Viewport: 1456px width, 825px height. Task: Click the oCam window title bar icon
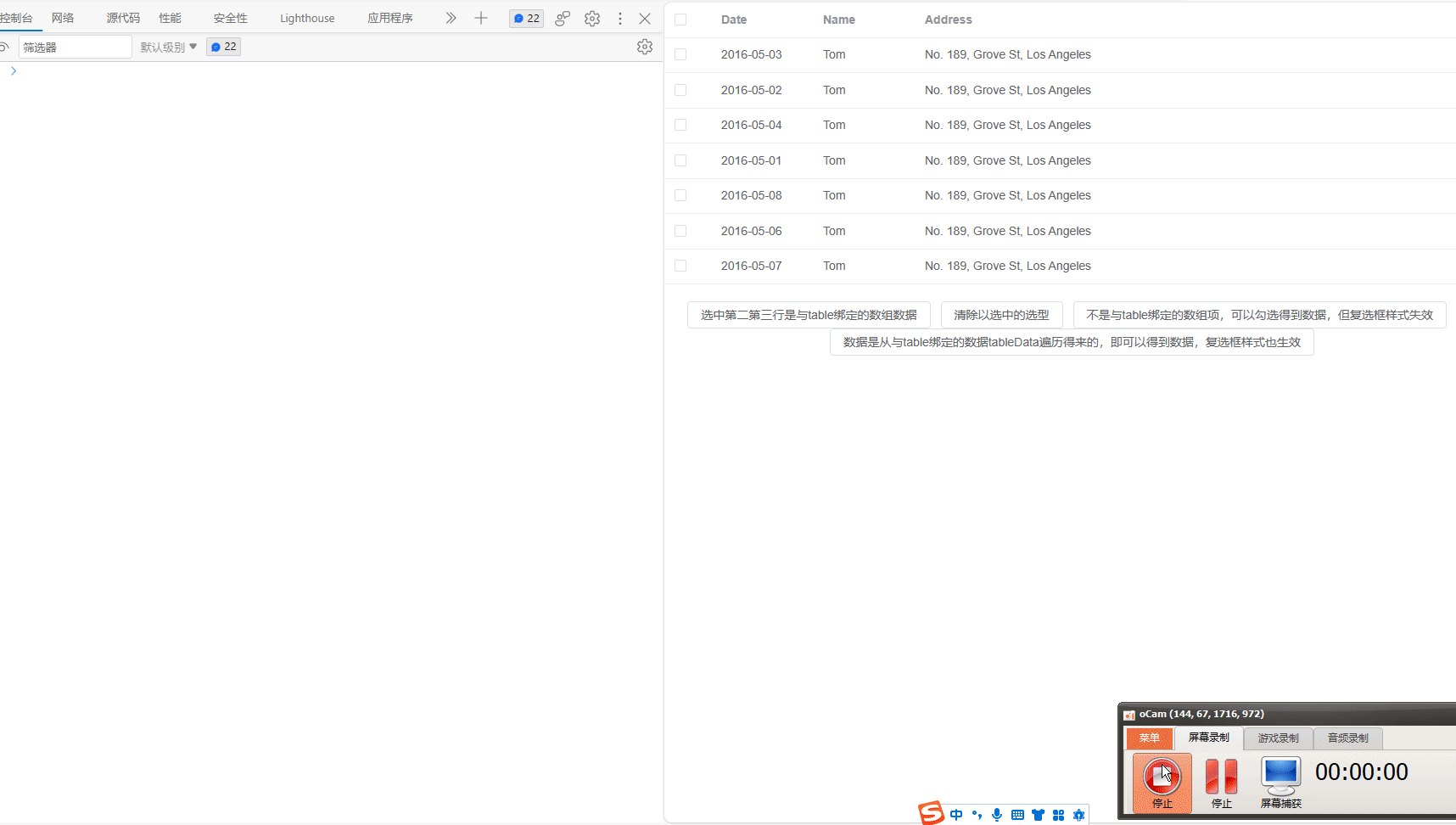coord(1129,715)
